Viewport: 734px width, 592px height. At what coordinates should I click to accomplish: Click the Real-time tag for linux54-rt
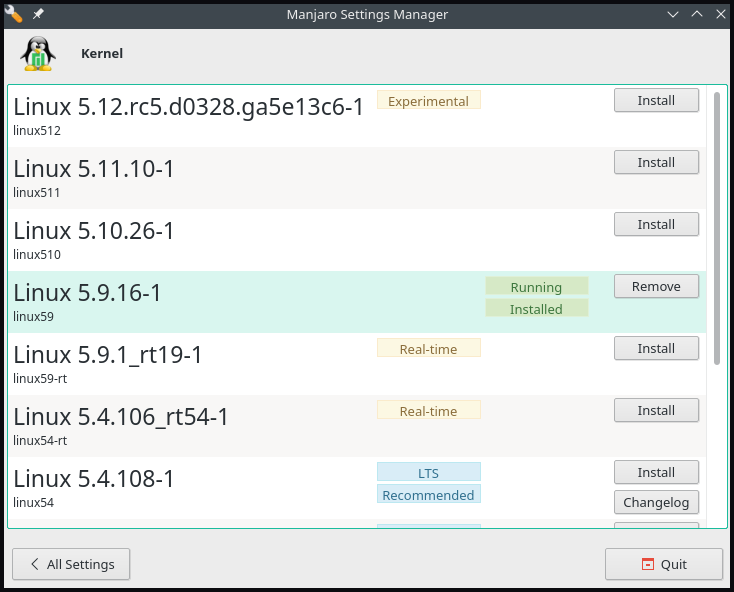(429, 410)
